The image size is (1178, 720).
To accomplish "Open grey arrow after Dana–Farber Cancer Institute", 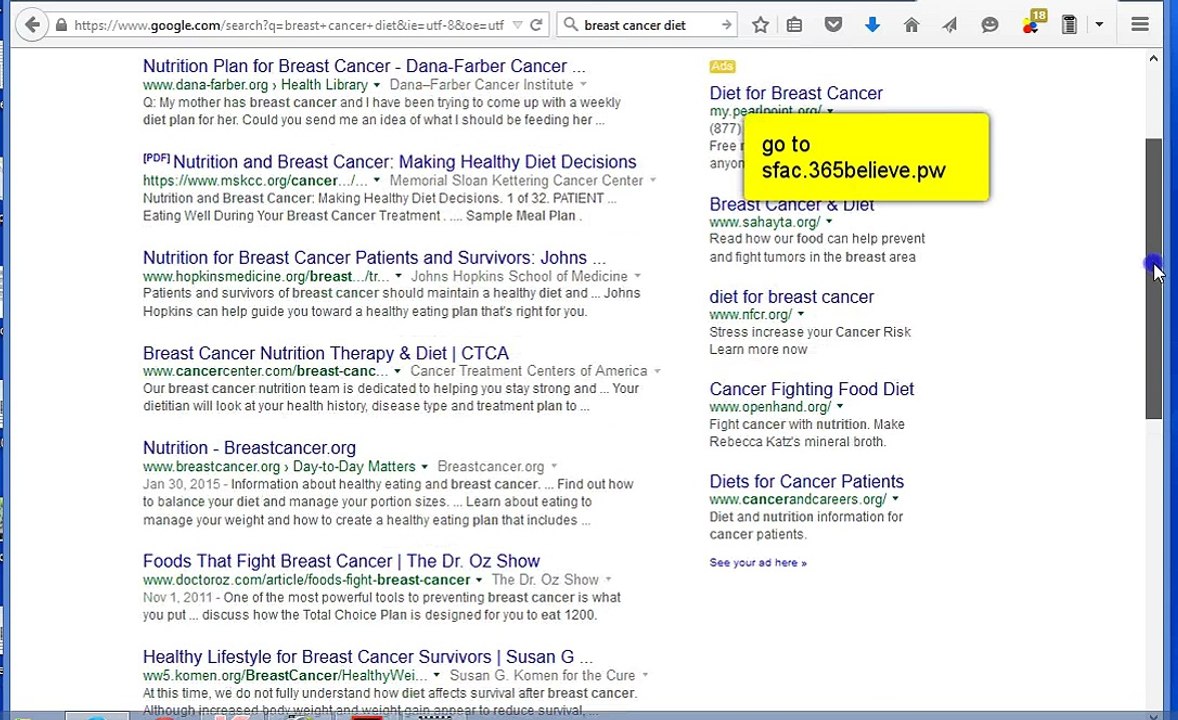I will (x=583, y=85).
